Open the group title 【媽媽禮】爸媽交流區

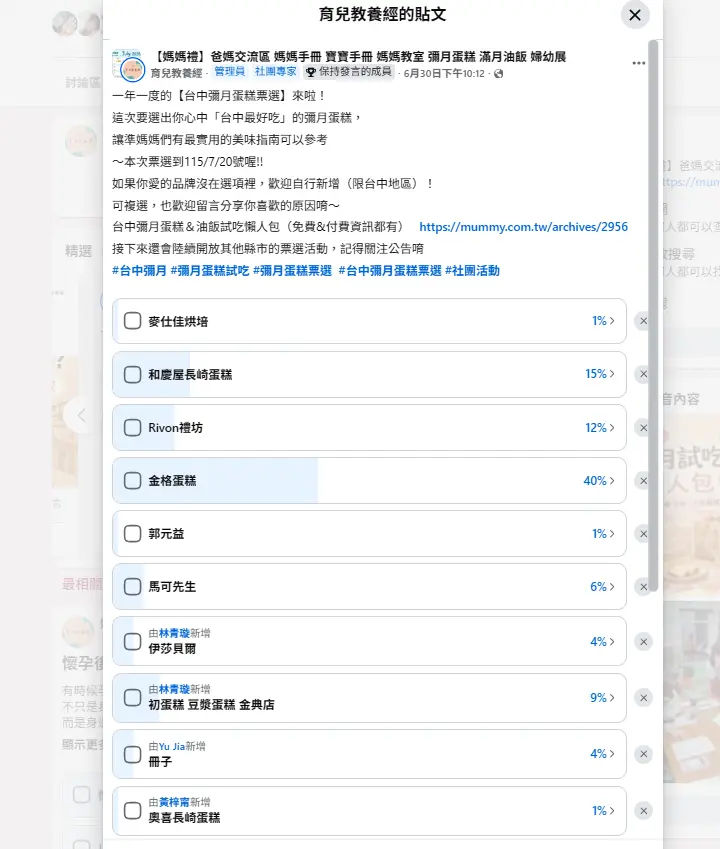[358, 56]
